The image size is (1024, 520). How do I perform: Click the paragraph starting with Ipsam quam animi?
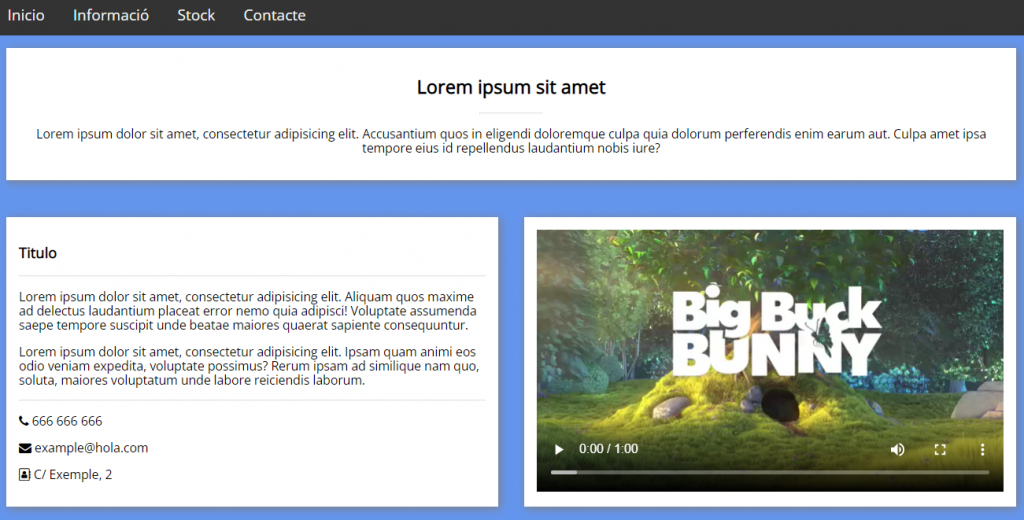249,366
